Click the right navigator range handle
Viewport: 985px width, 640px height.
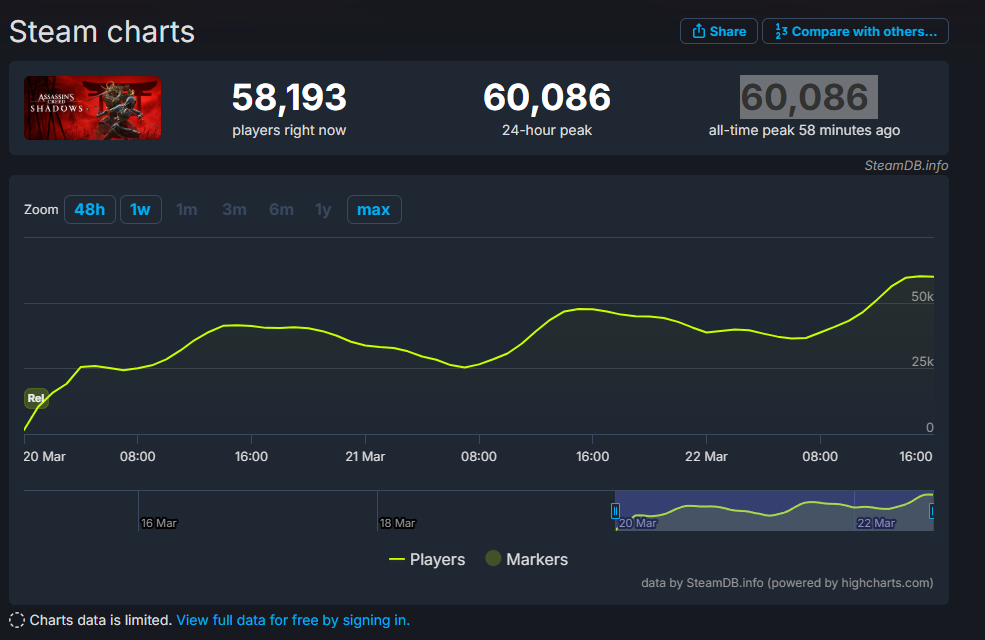(x=932, y=511)
